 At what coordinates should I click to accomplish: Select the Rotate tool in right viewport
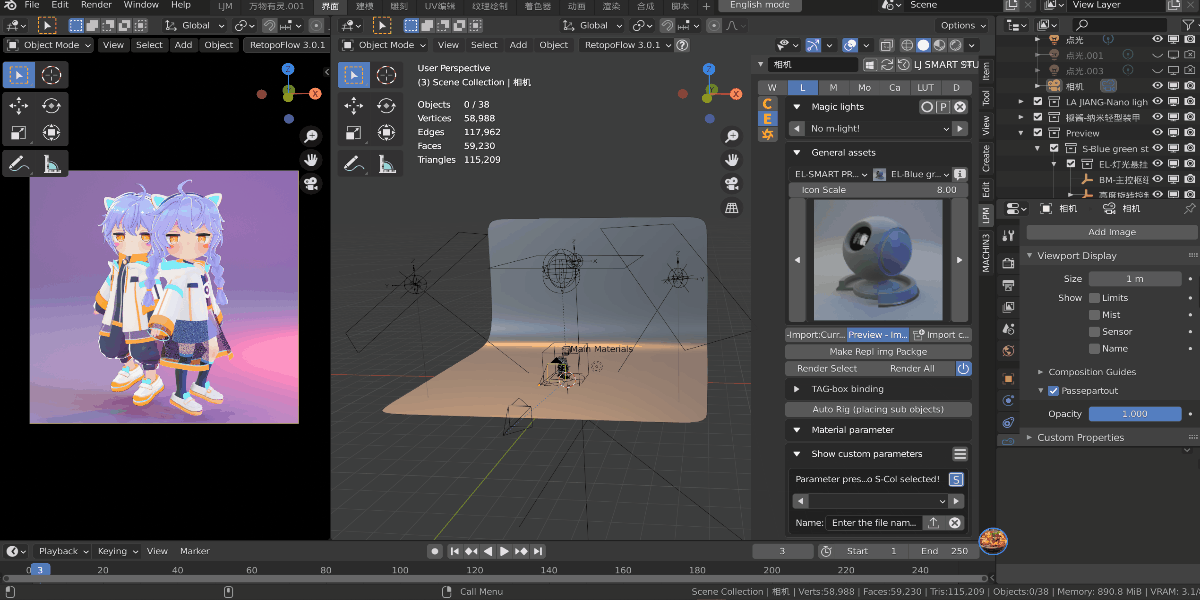coord(386,105)
